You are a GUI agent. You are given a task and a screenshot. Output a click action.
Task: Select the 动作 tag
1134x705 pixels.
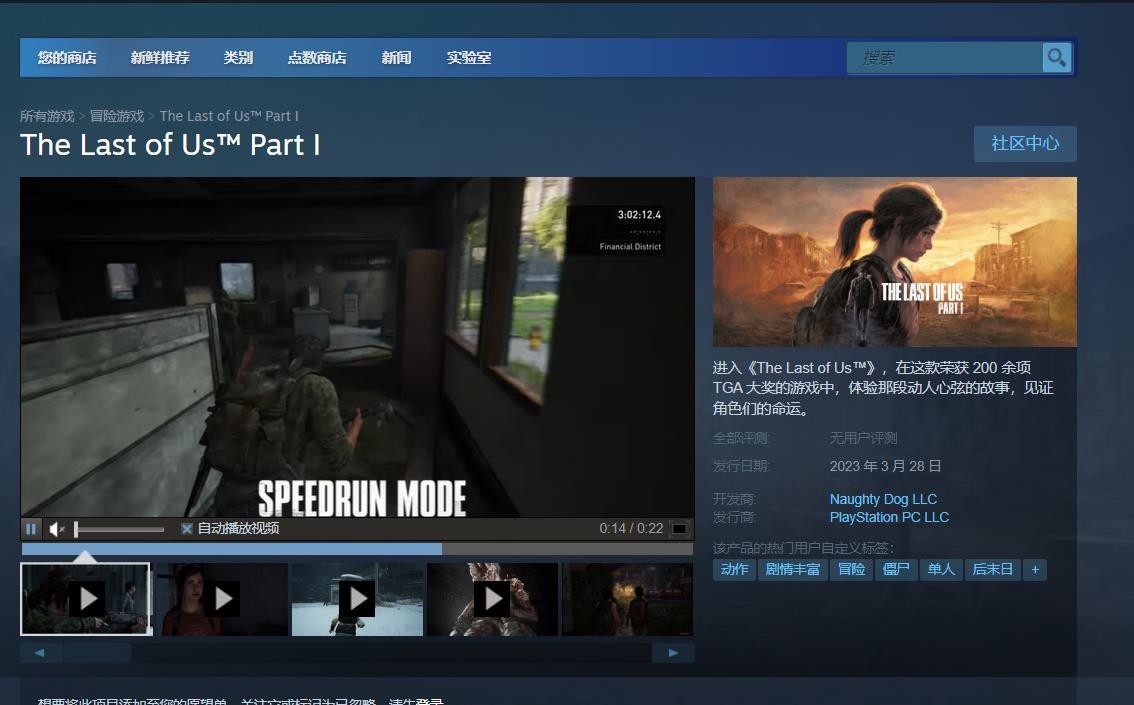tap(734, 570)
